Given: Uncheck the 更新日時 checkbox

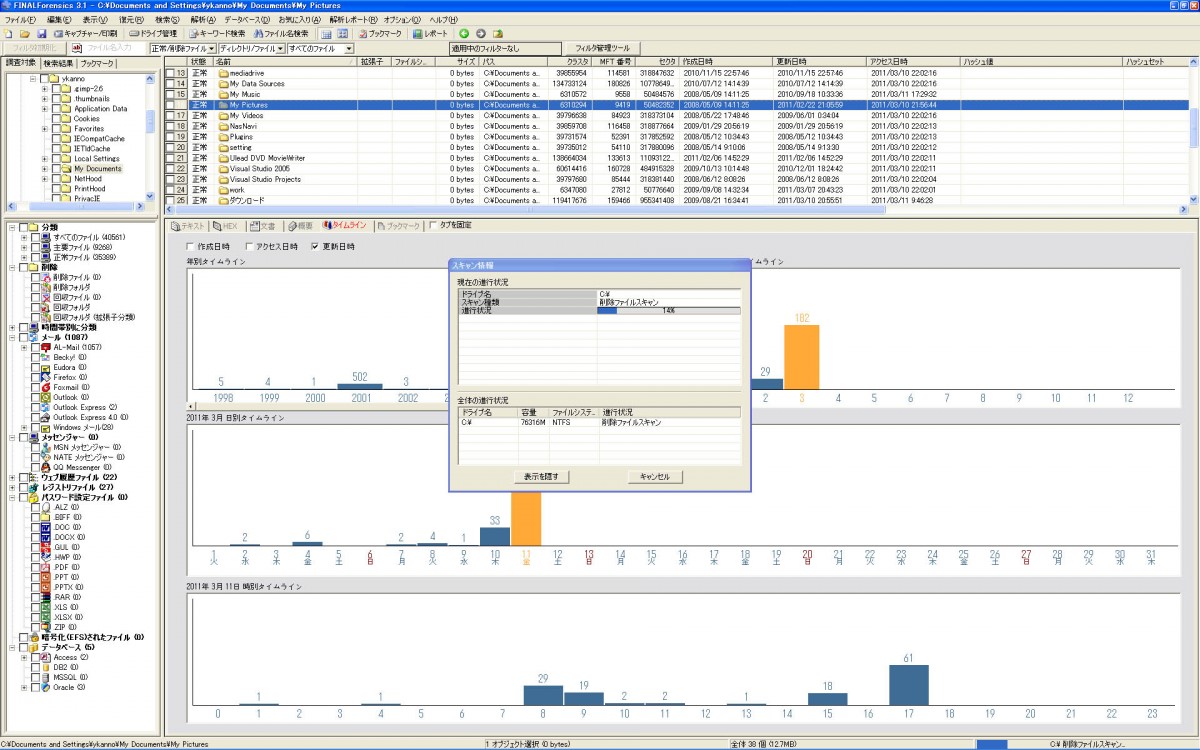Looking at the screenshot, I should click(315, 246).
